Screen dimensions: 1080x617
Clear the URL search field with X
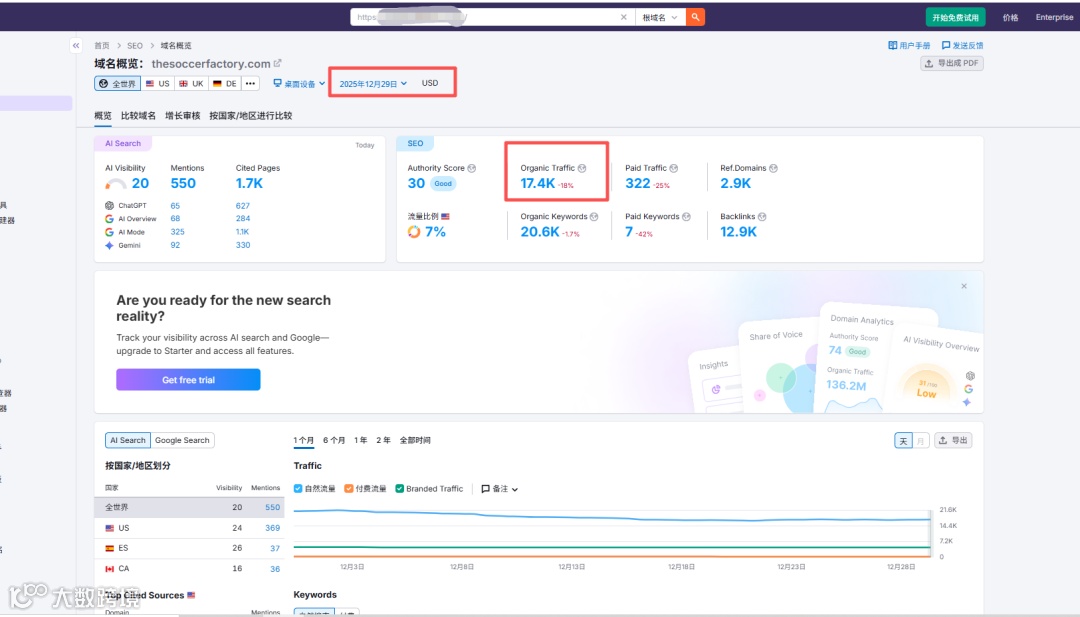coord(623,17)
